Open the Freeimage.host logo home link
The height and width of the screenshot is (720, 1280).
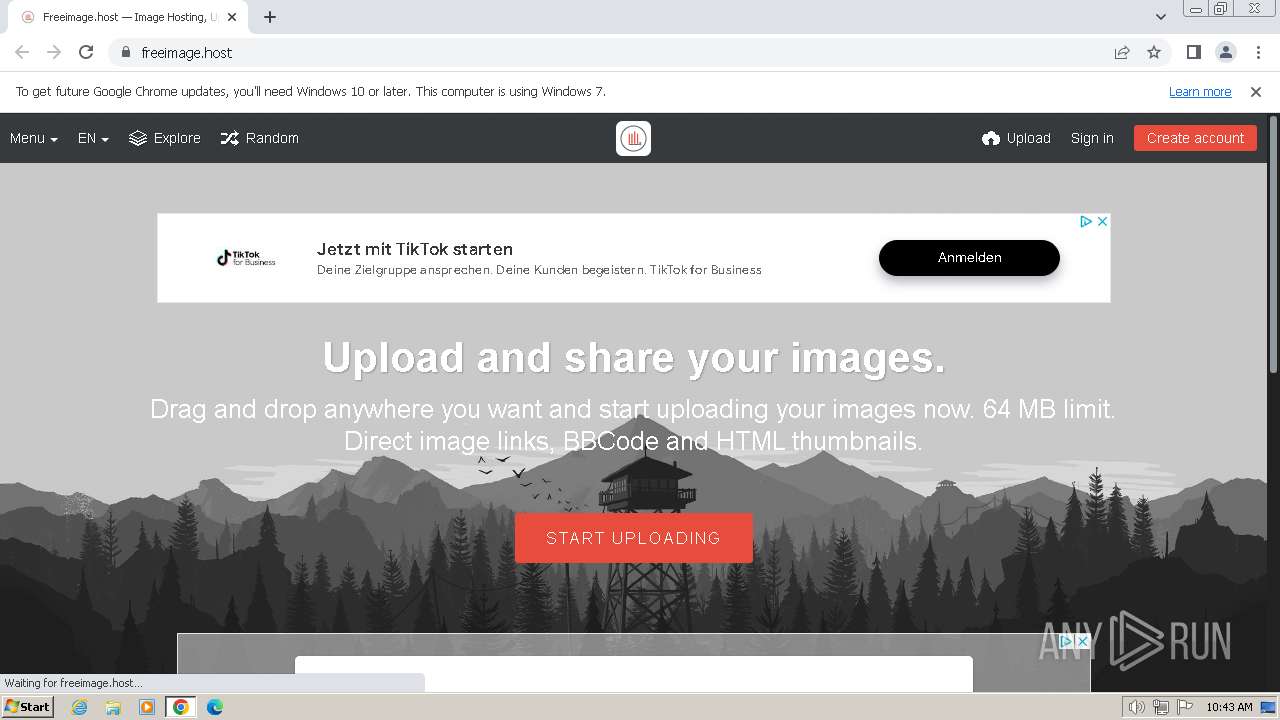633,138
